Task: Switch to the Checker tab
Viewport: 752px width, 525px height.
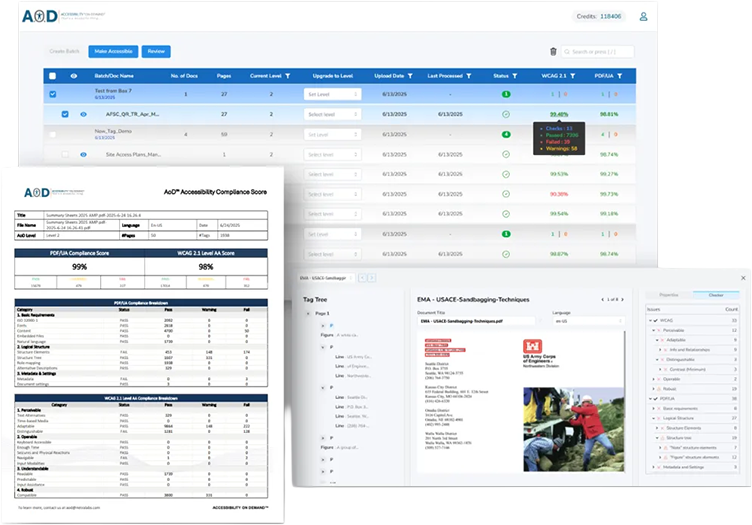Action: click(x=716, y=295)
